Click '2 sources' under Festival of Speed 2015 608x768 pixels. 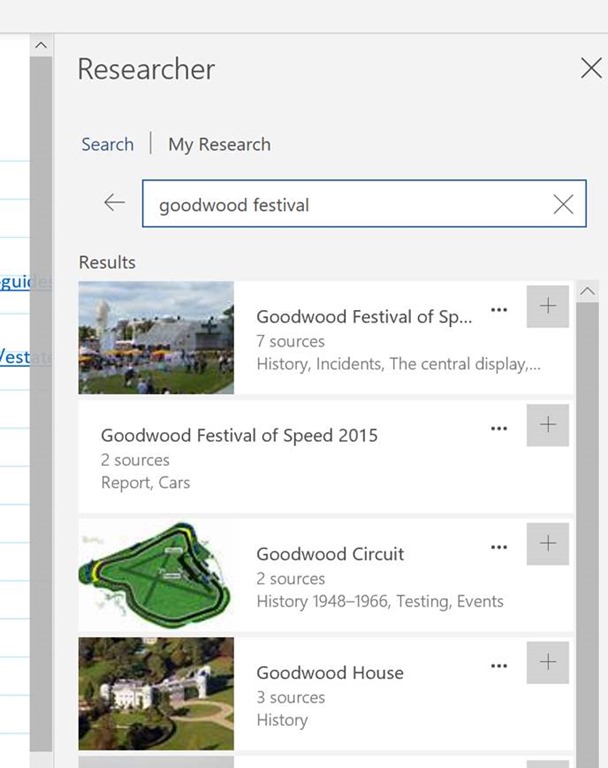(135, 460)
